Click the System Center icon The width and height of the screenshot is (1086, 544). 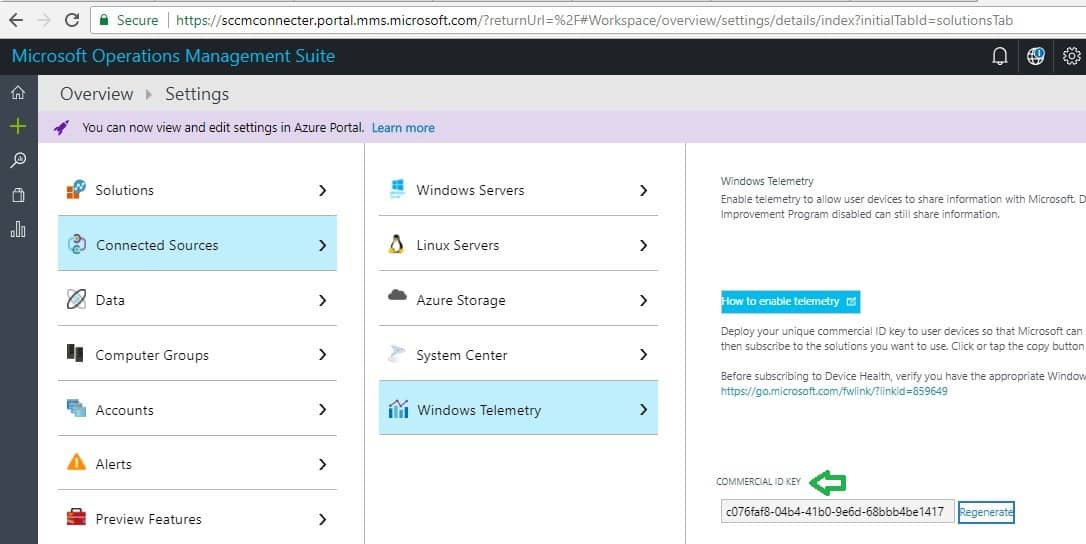[x=396, y=354]
